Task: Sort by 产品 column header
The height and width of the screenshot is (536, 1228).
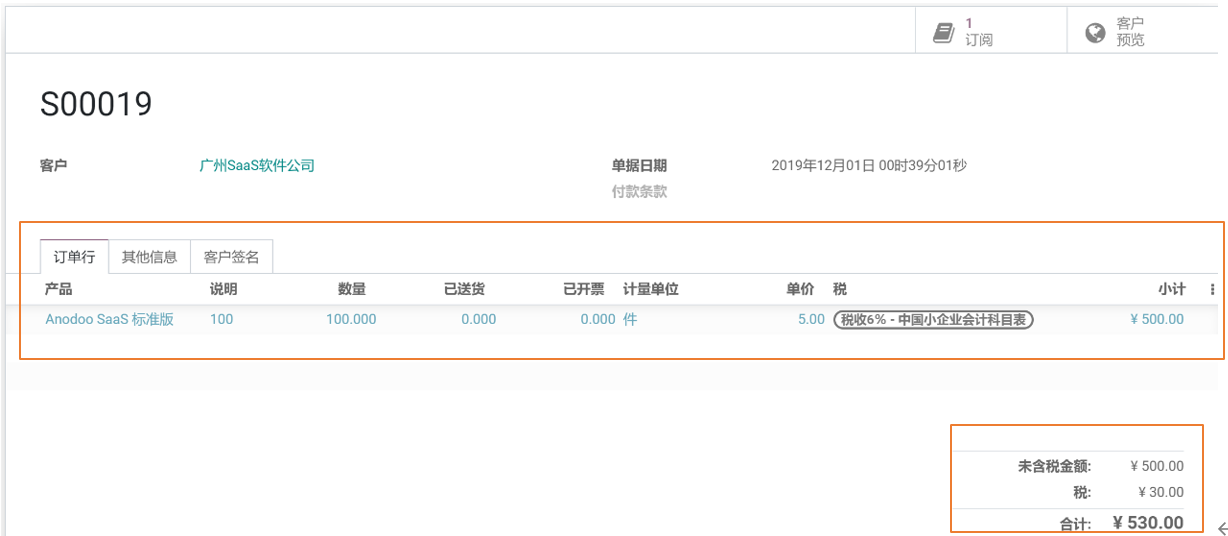Action: click(59, 289)
